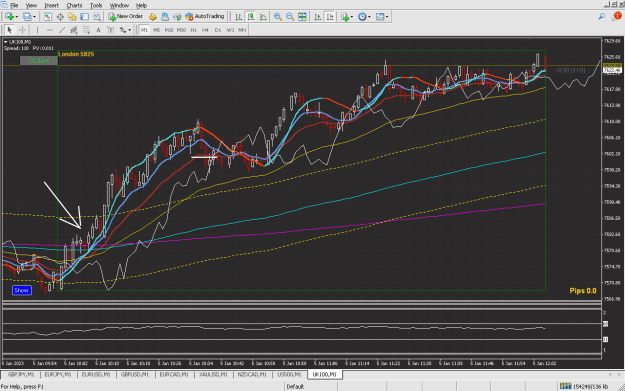Switch timeframe to M15
The image size is (625, 391).
(x=169, y=30)
